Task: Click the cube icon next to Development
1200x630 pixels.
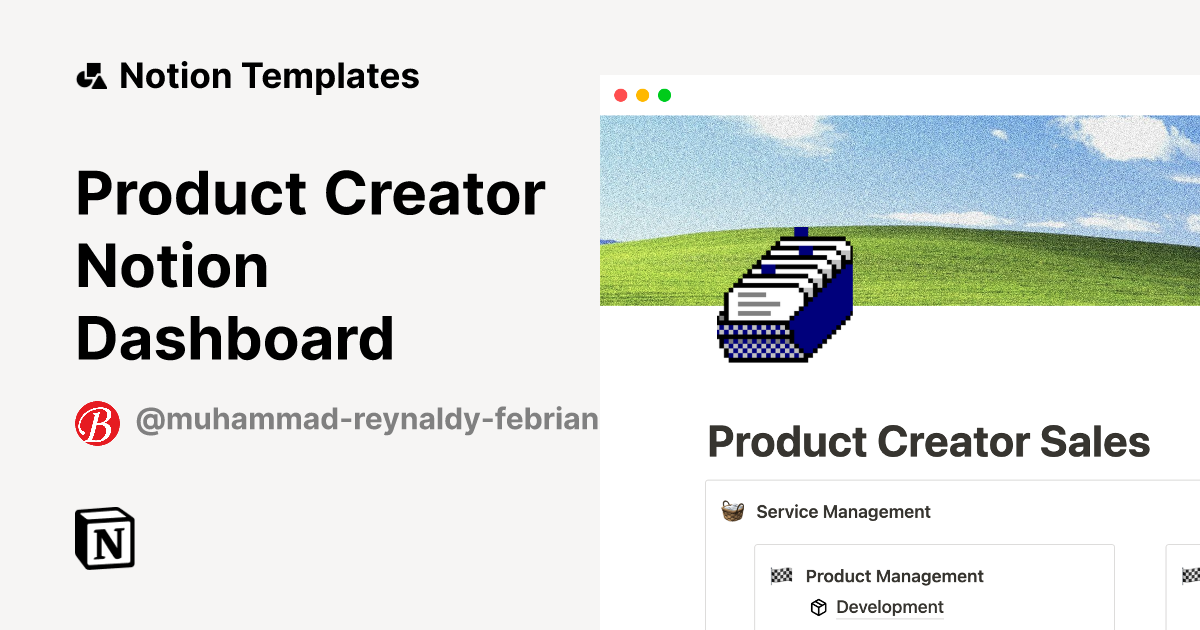Action: [x=821, y=607]
